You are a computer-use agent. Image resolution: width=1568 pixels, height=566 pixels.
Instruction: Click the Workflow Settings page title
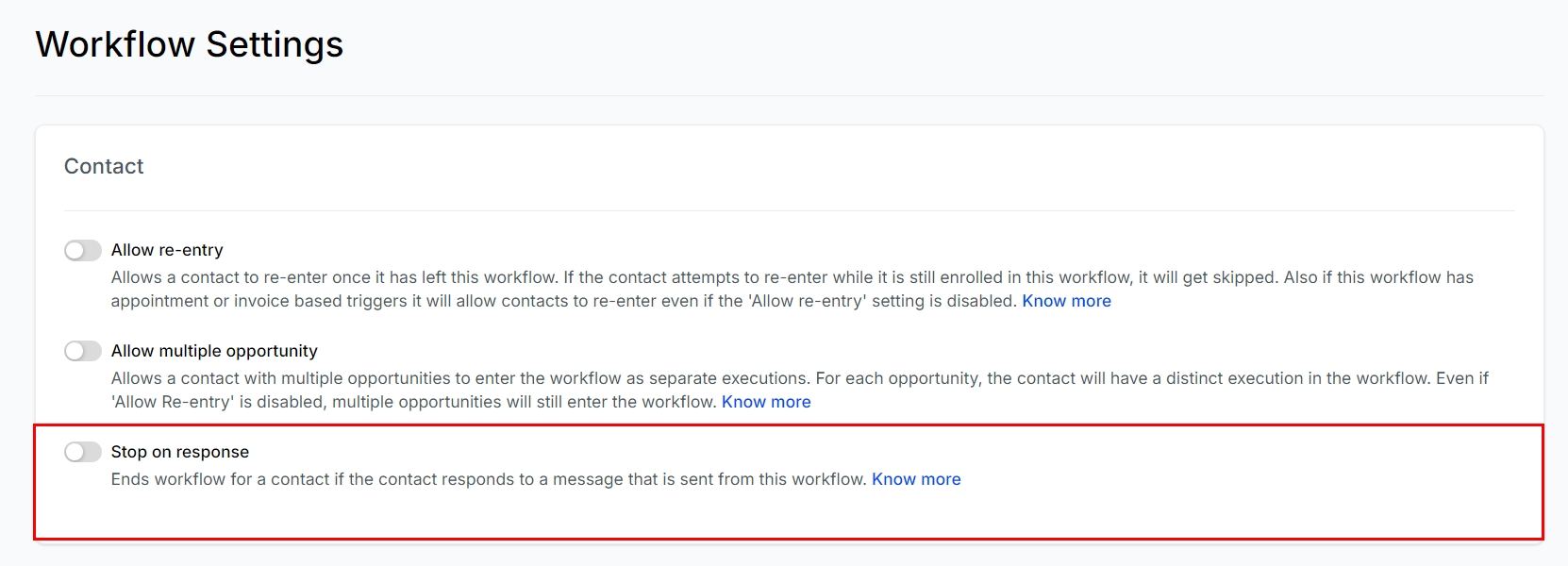tap(190, 44)
